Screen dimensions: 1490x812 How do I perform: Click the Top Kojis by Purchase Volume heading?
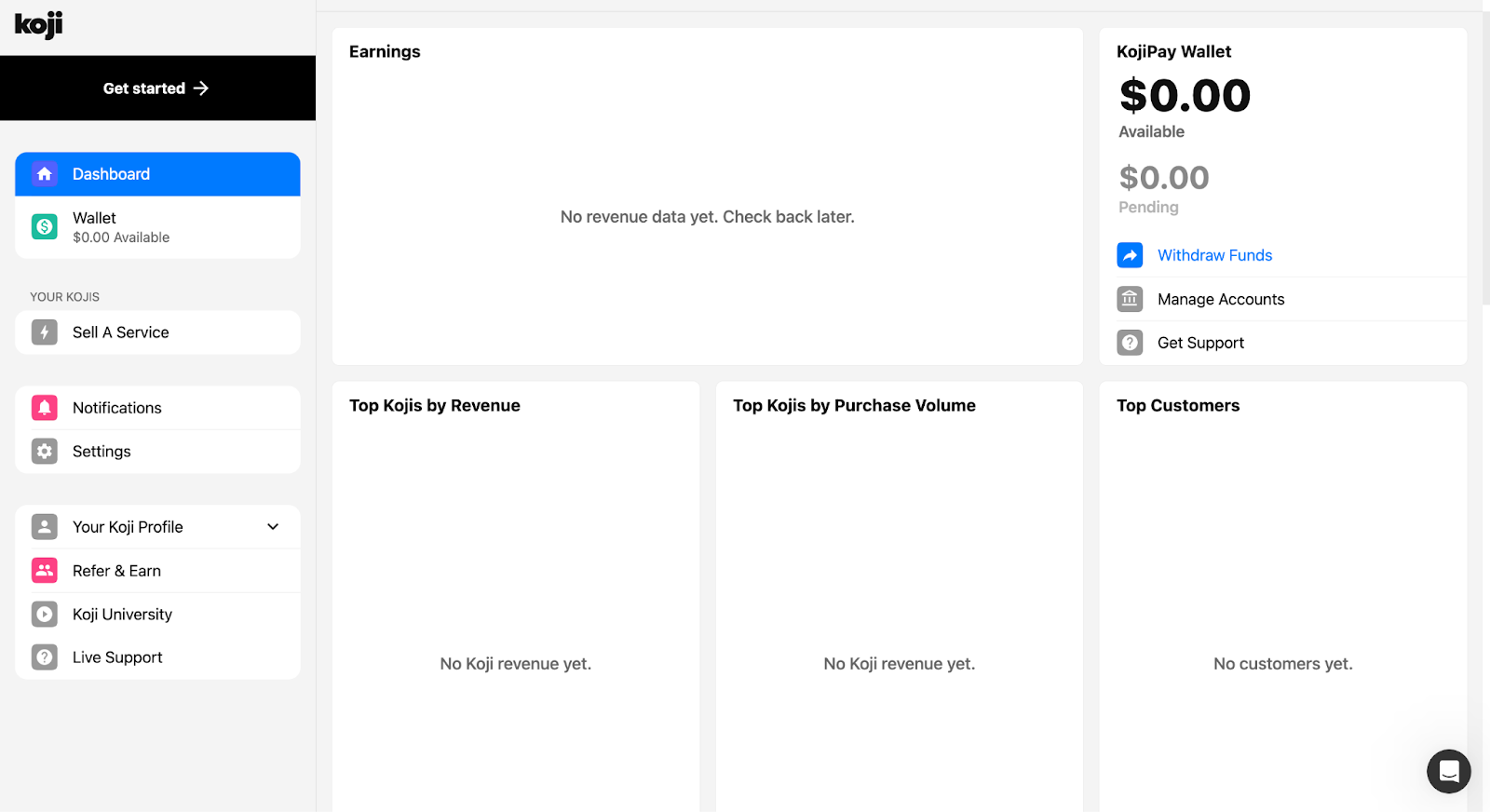854,406
